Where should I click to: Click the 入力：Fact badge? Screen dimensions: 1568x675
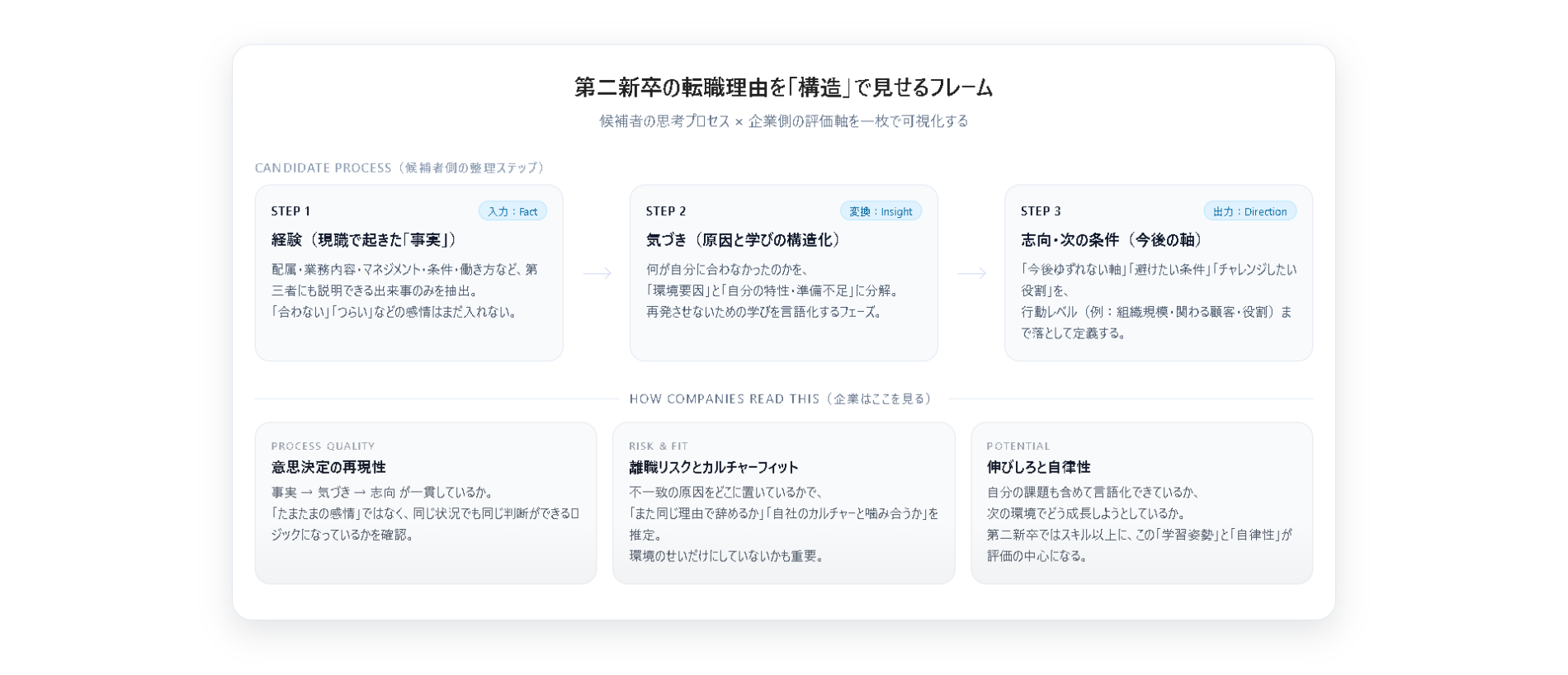coord(512,211)
